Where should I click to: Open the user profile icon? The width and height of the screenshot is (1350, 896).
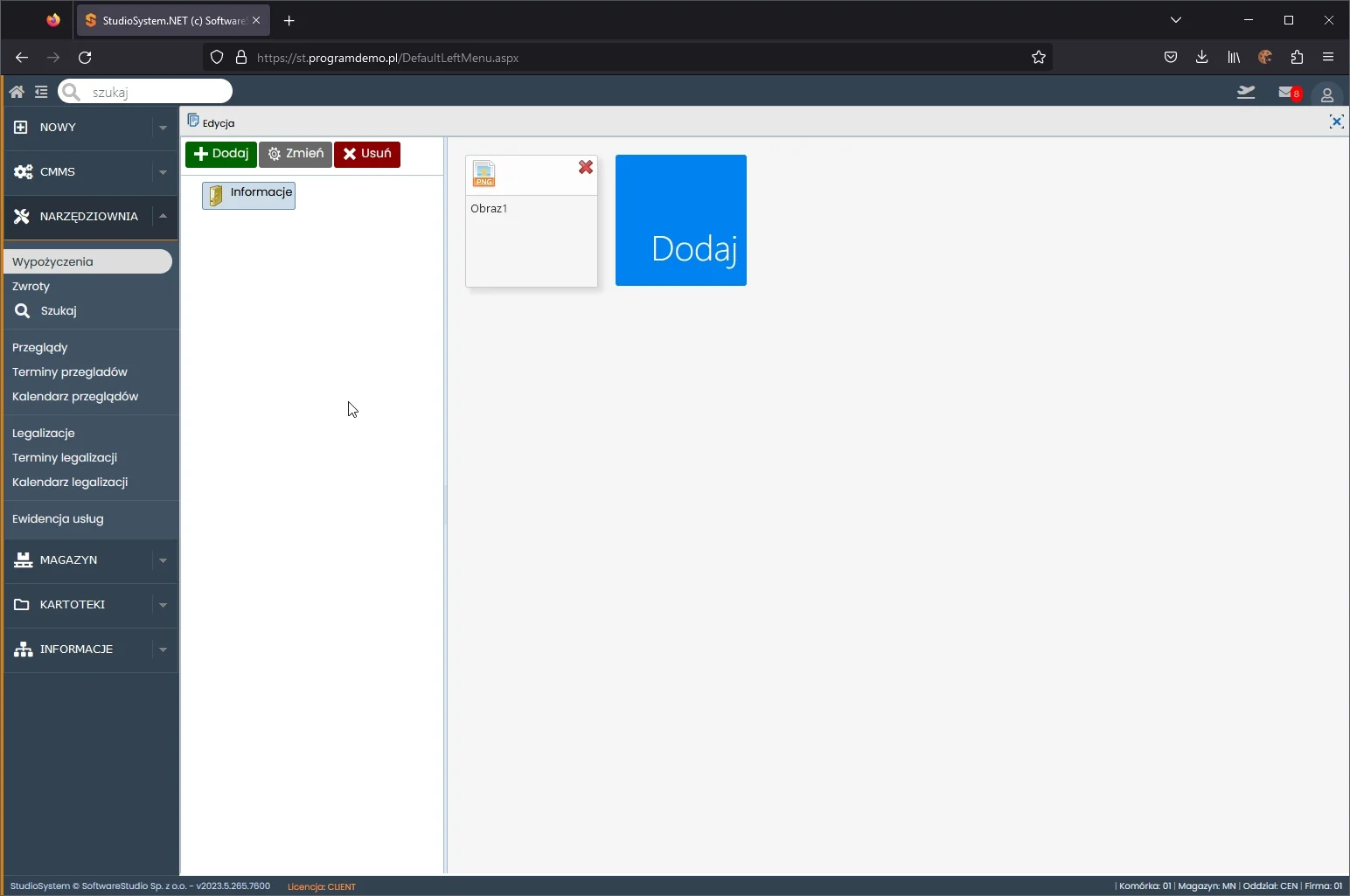pyautogui.click(x=1326, y=94)
